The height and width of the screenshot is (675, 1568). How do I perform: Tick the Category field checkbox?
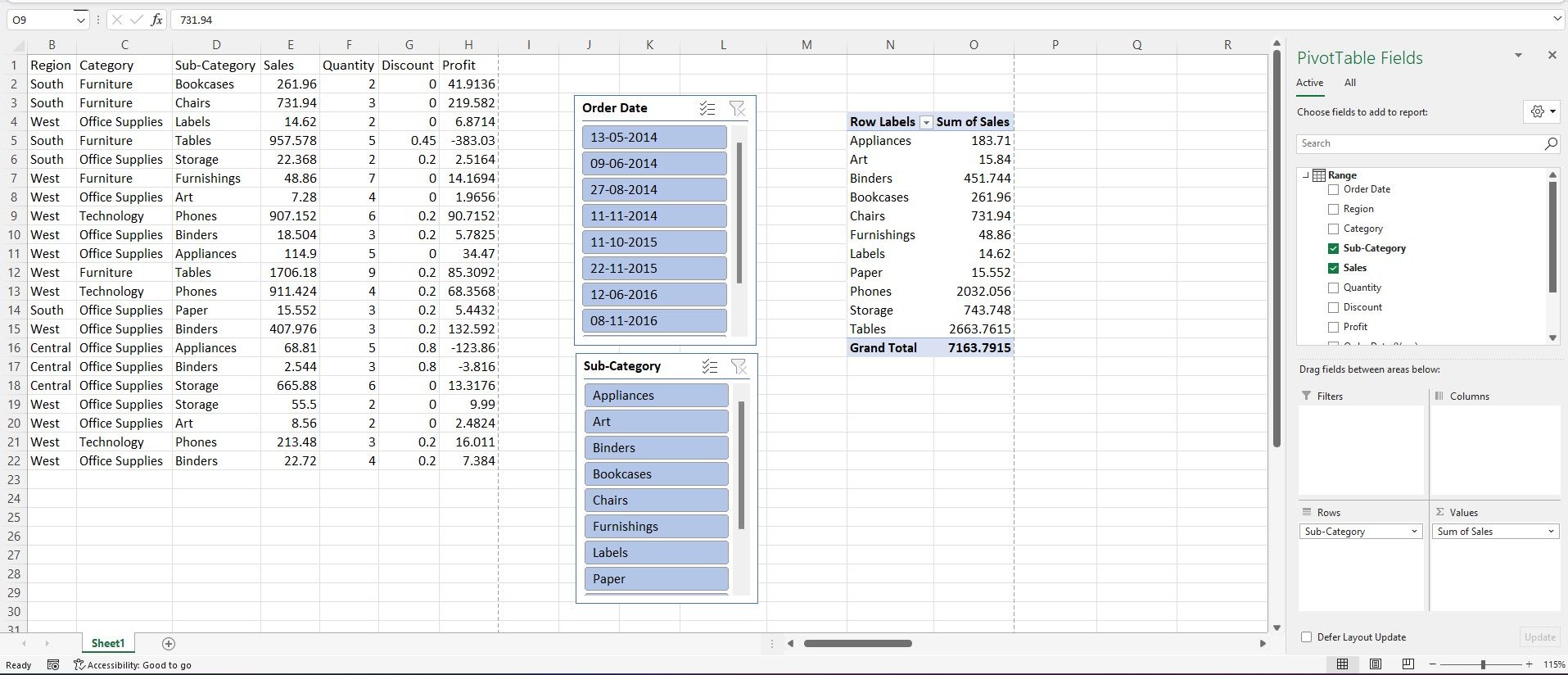[1333, 229]
